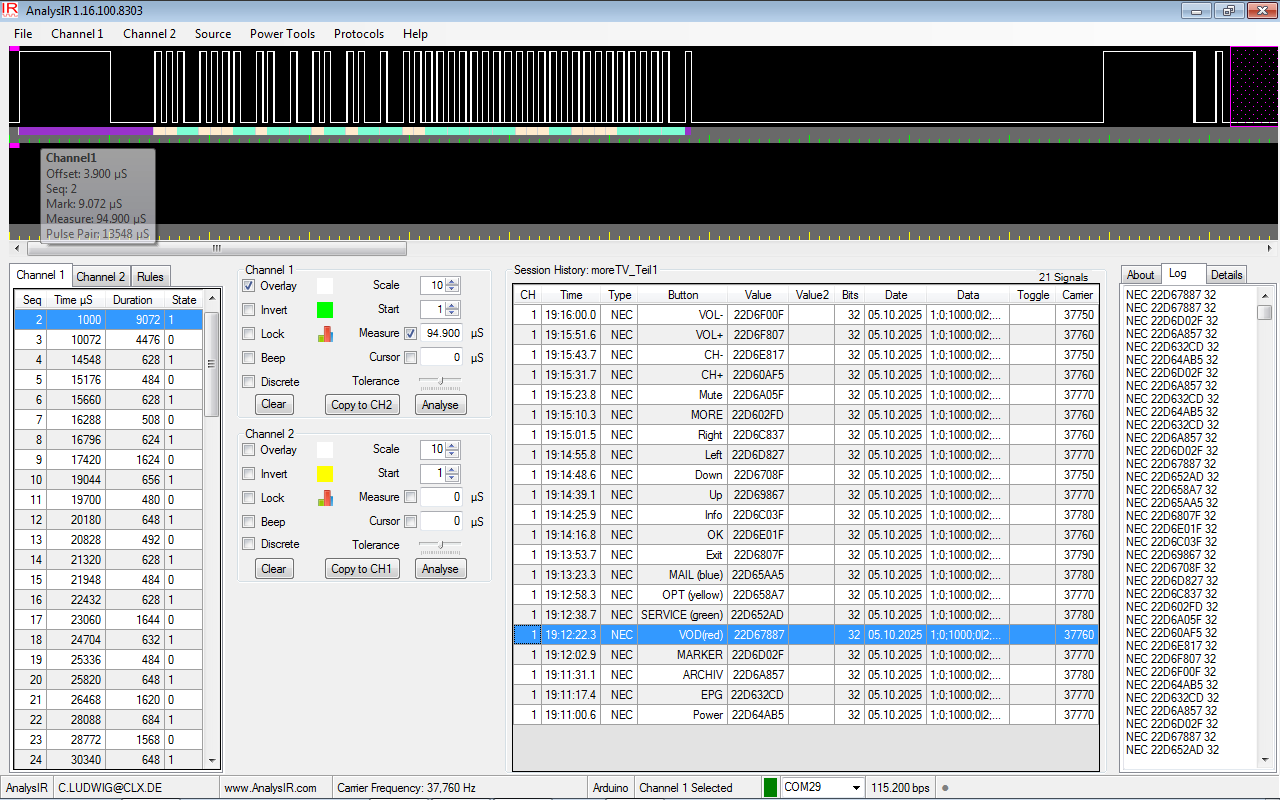This screenshot has height=800, width=1280.
Task: Open the Details tab
Action: pos(1226,275)
